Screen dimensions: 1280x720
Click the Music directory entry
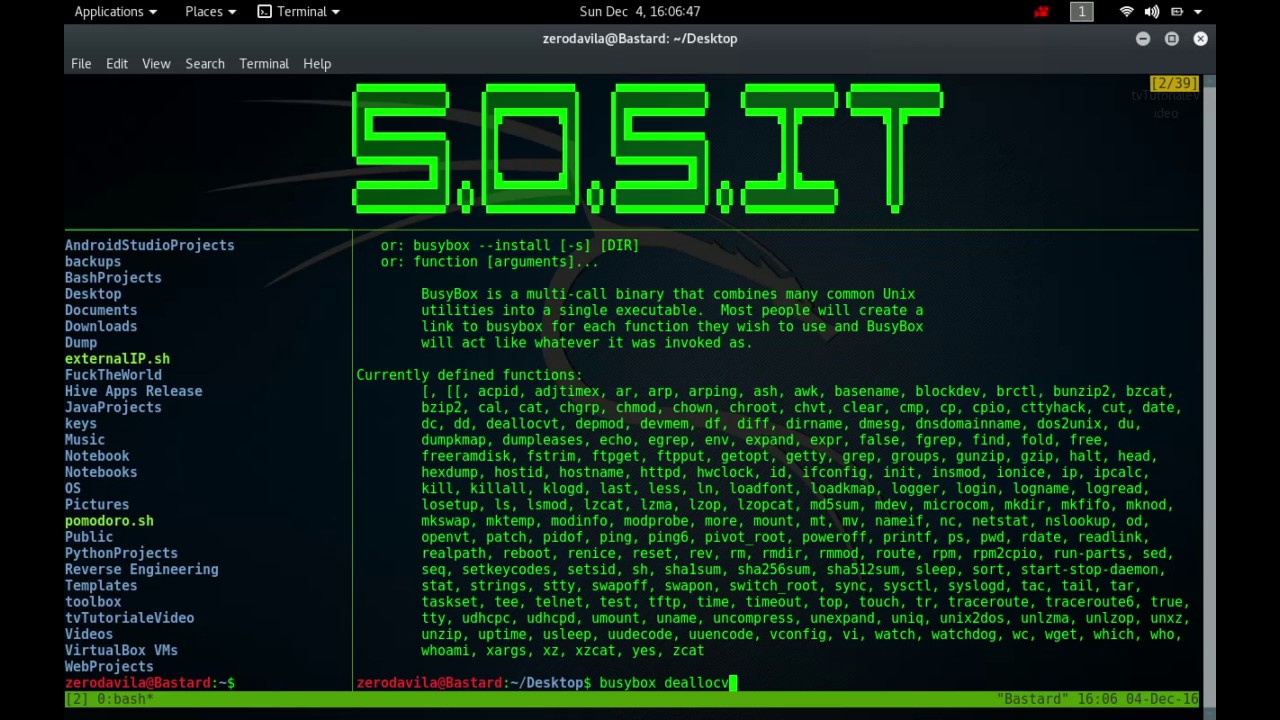coord(85,440)
